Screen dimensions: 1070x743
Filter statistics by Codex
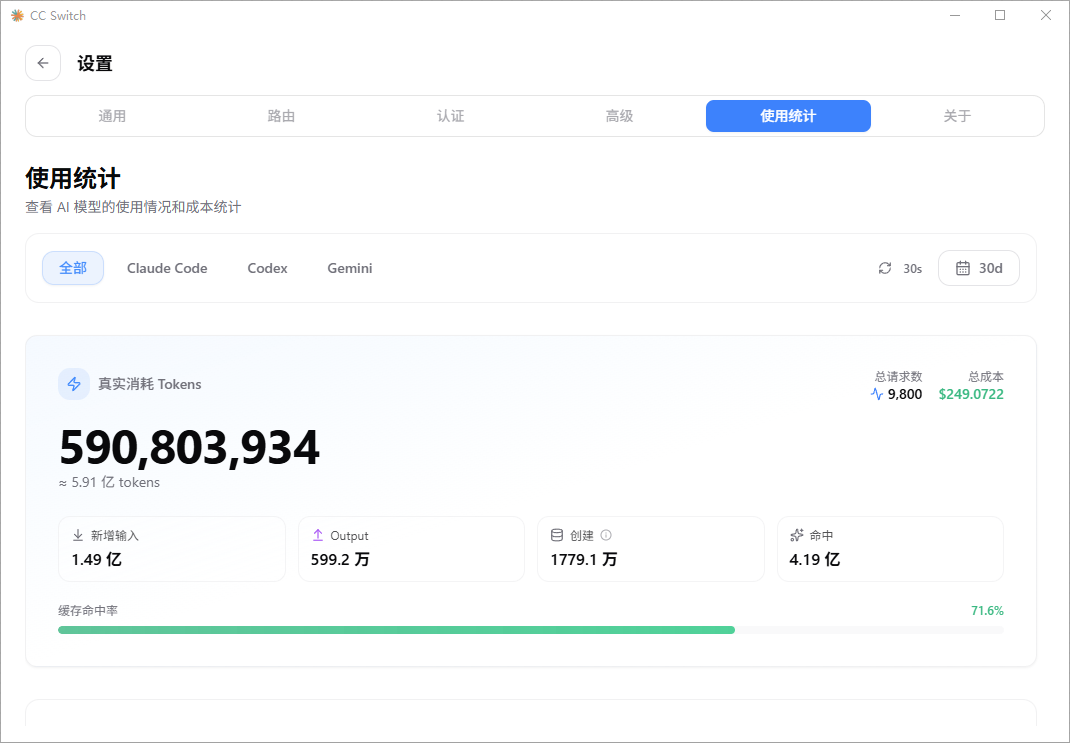[268, 268]
